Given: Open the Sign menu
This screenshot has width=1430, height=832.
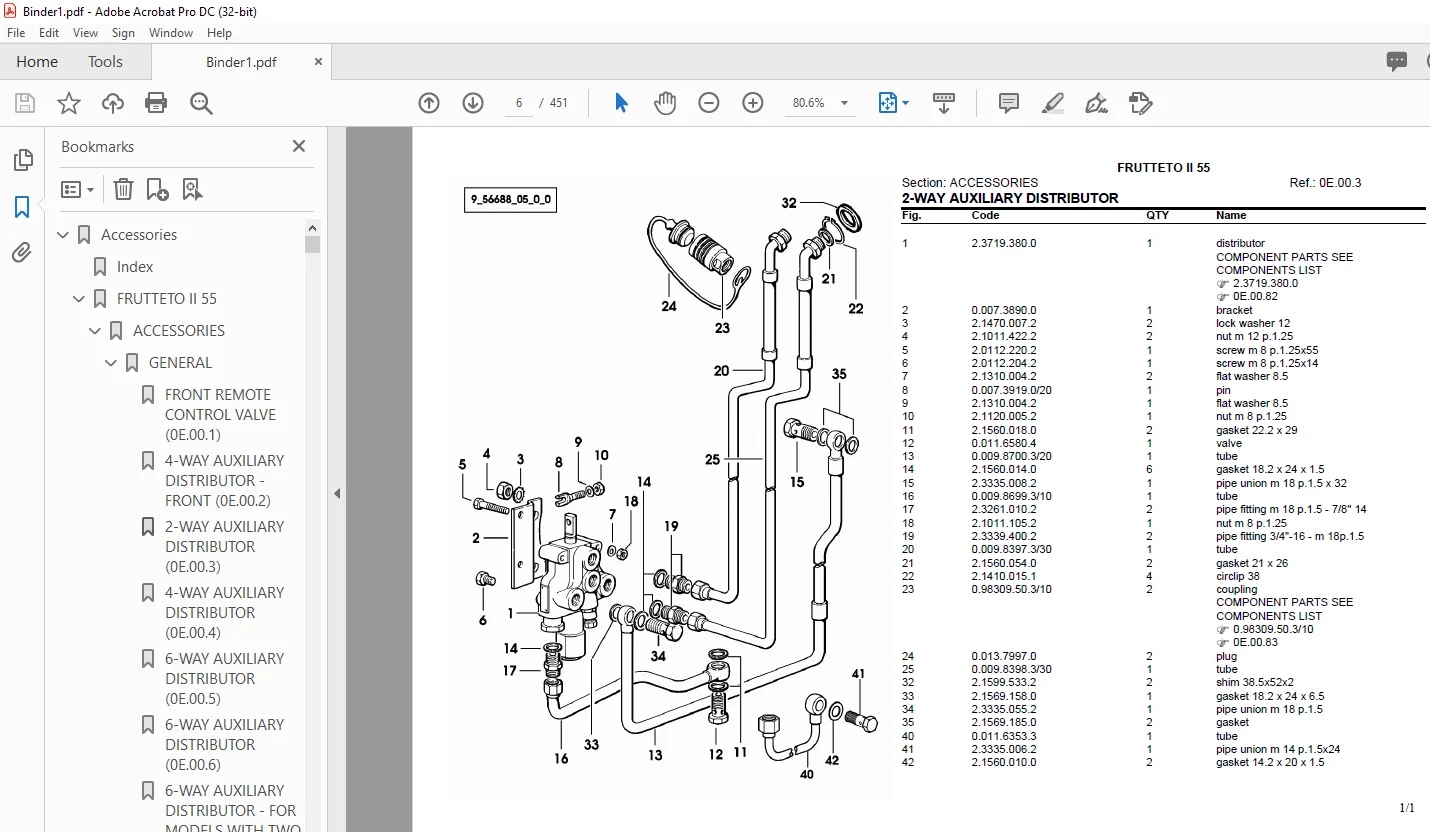Looking at the screenshot, I should (x=123, y=33).
